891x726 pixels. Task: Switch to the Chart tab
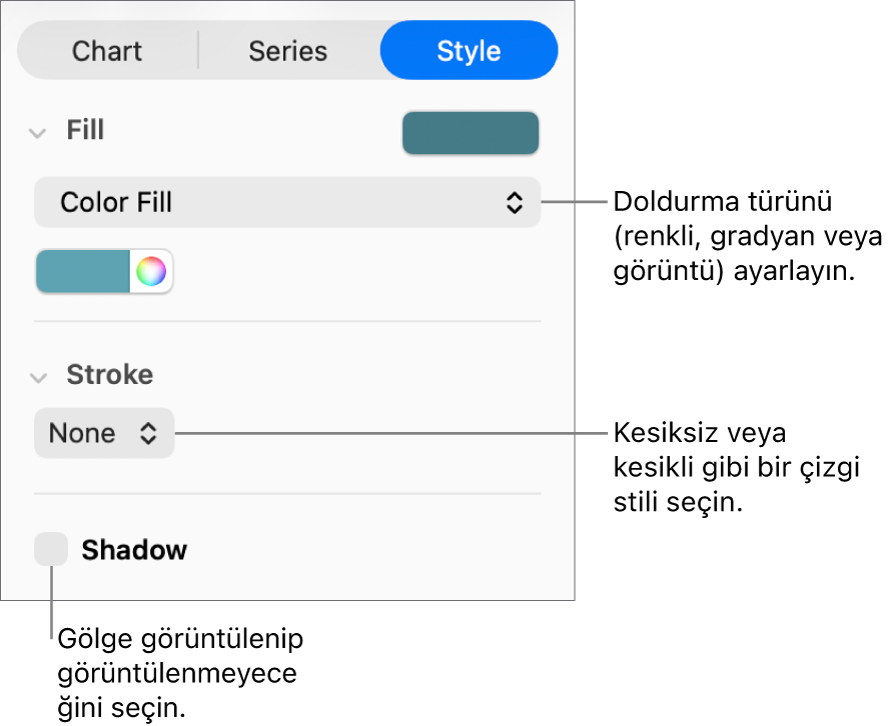coord(107,51)
